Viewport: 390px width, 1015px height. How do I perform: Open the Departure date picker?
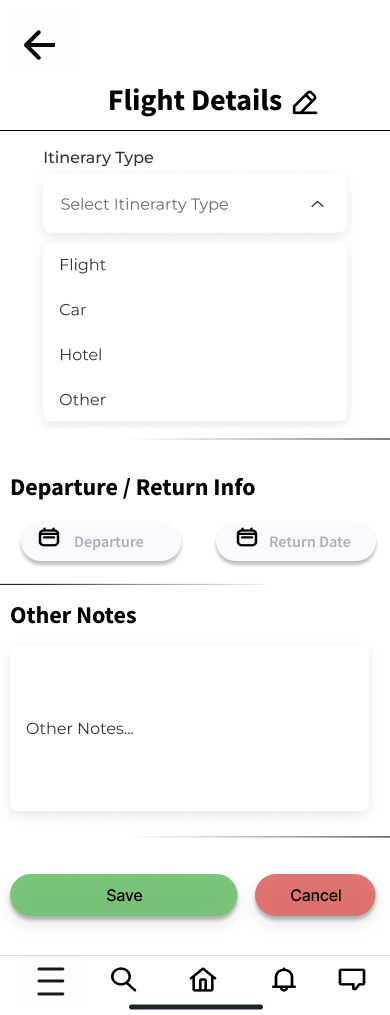(101, 541)
